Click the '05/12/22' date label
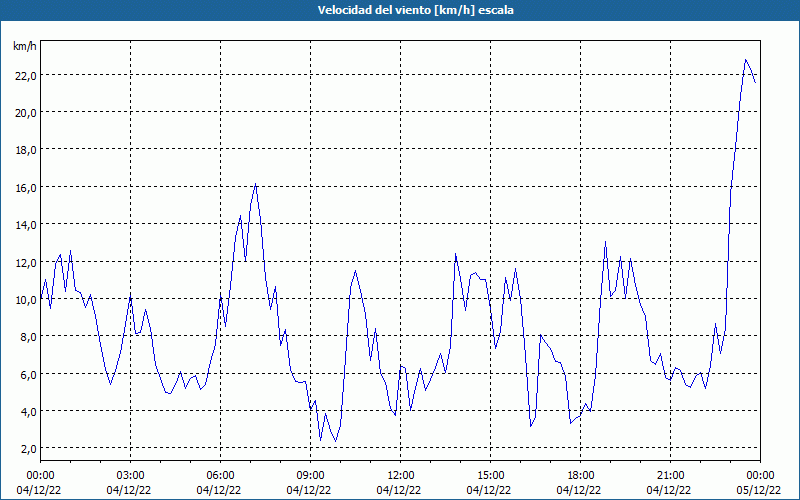This screenshot has height=500, width=800. click(x=759, y=490)
